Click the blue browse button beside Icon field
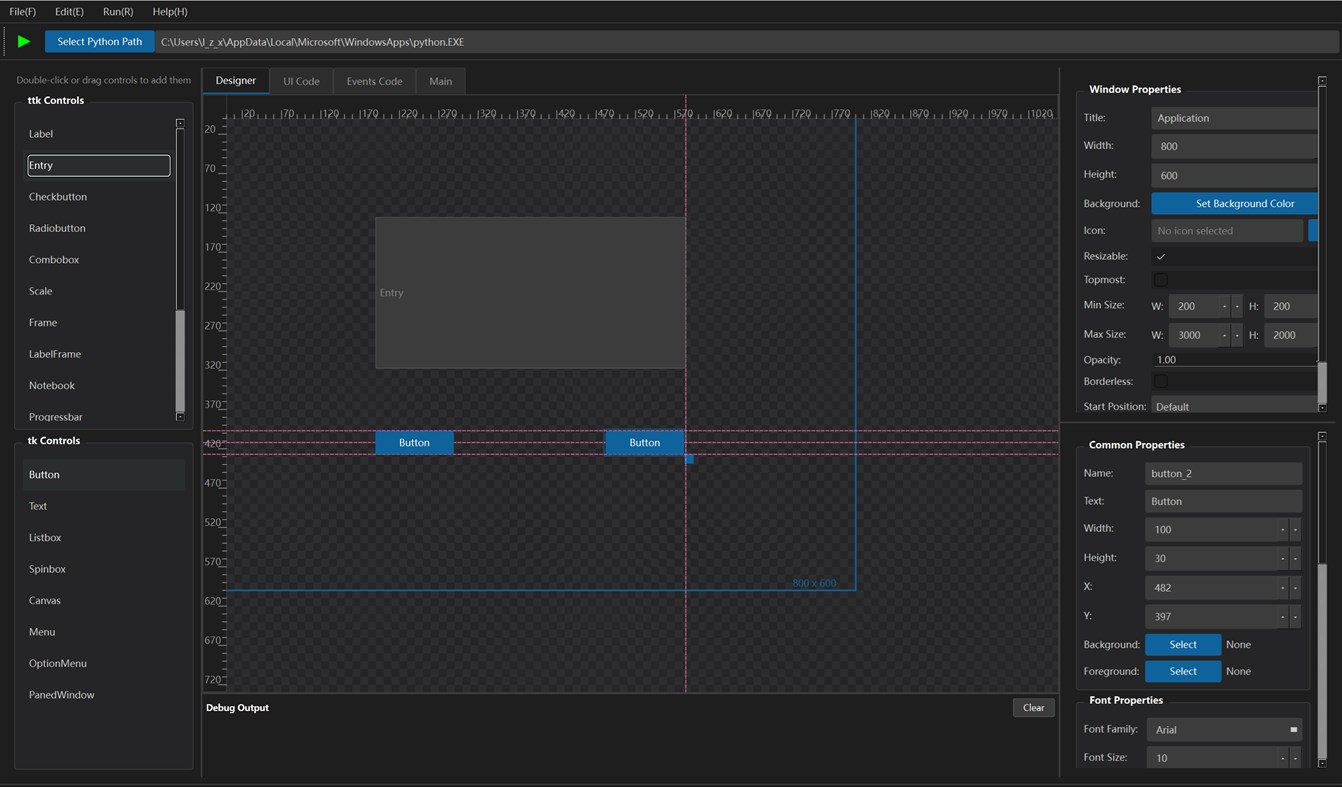Screen dimensions: 1342x787 (1313, 230)
